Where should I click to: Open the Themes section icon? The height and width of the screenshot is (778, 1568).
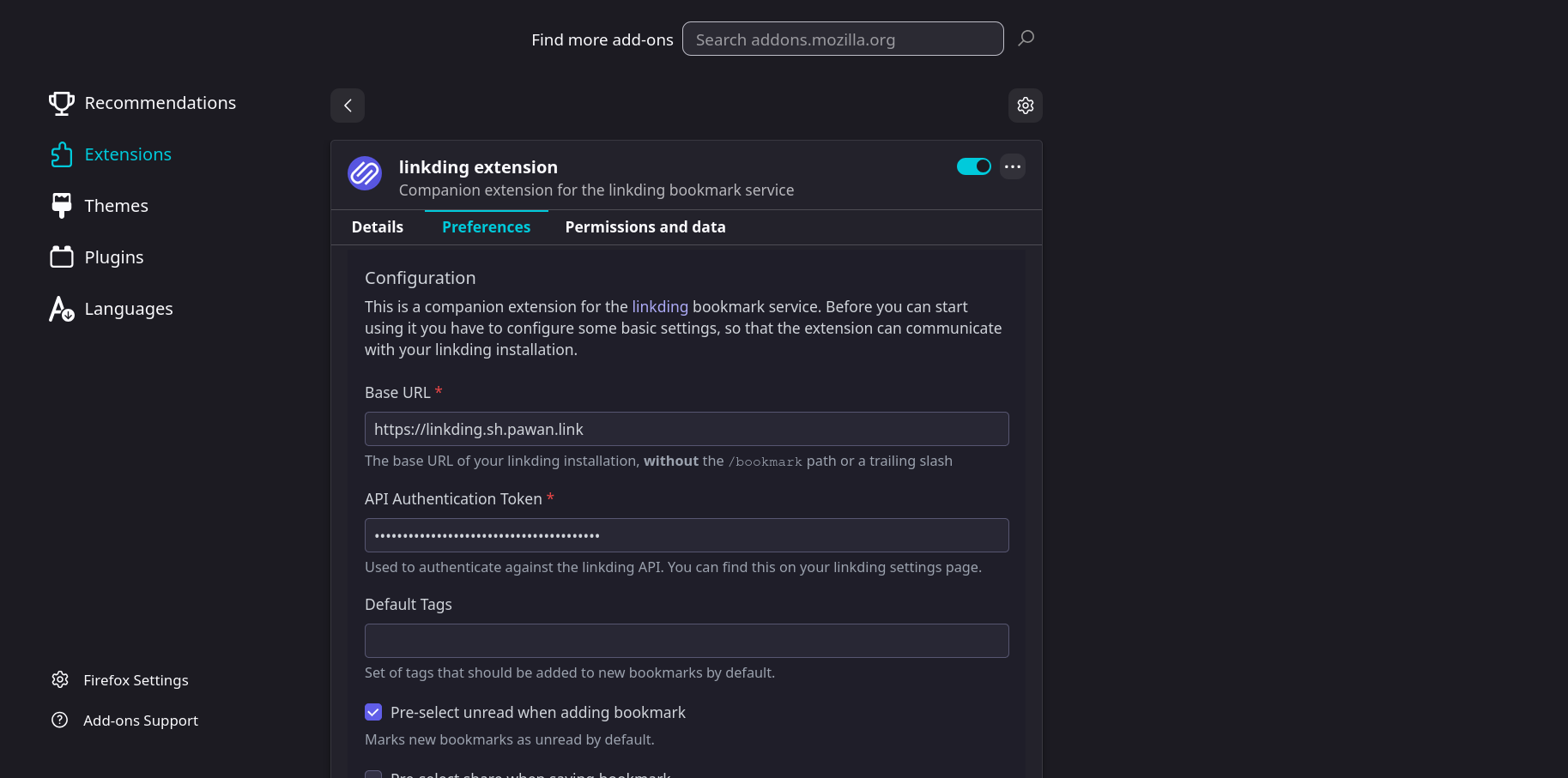pos(61,205)
